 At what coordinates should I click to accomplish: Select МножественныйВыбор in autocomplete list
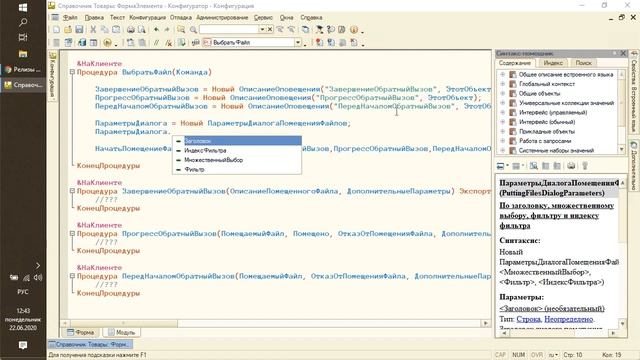(x=237, y=160)
